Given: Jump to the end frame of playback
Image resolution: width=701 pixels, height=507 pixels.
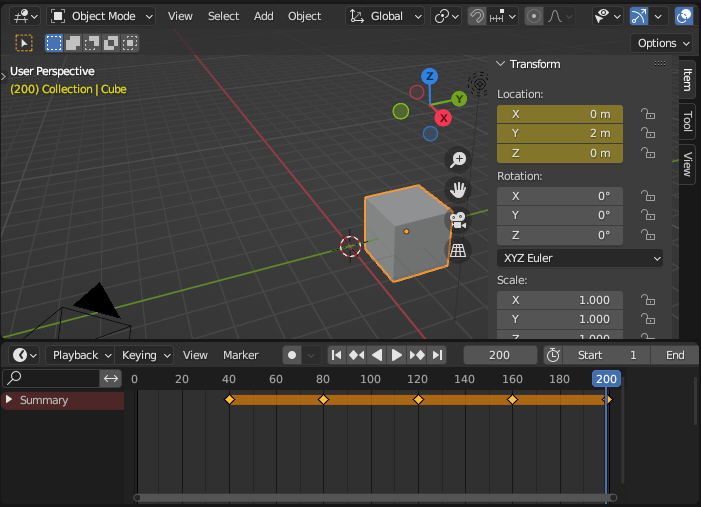Looking at the screenshot, I should coord(437,355).
